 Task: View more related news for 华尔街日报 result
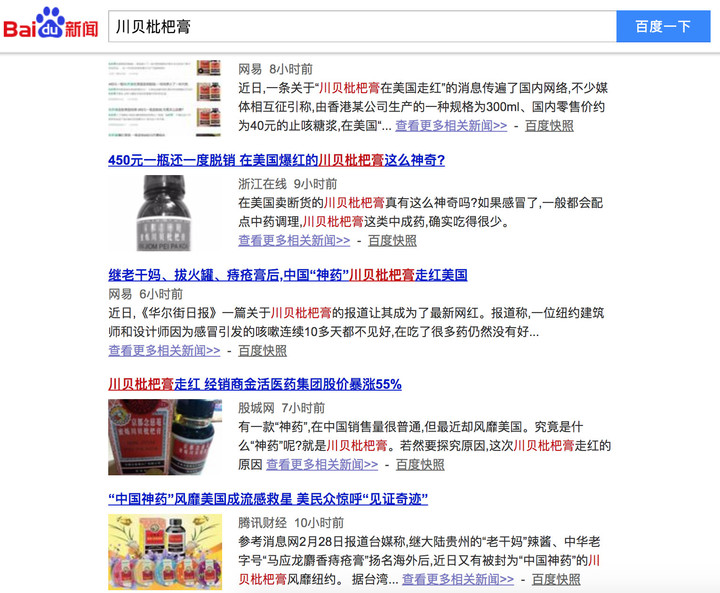[164, 351]
